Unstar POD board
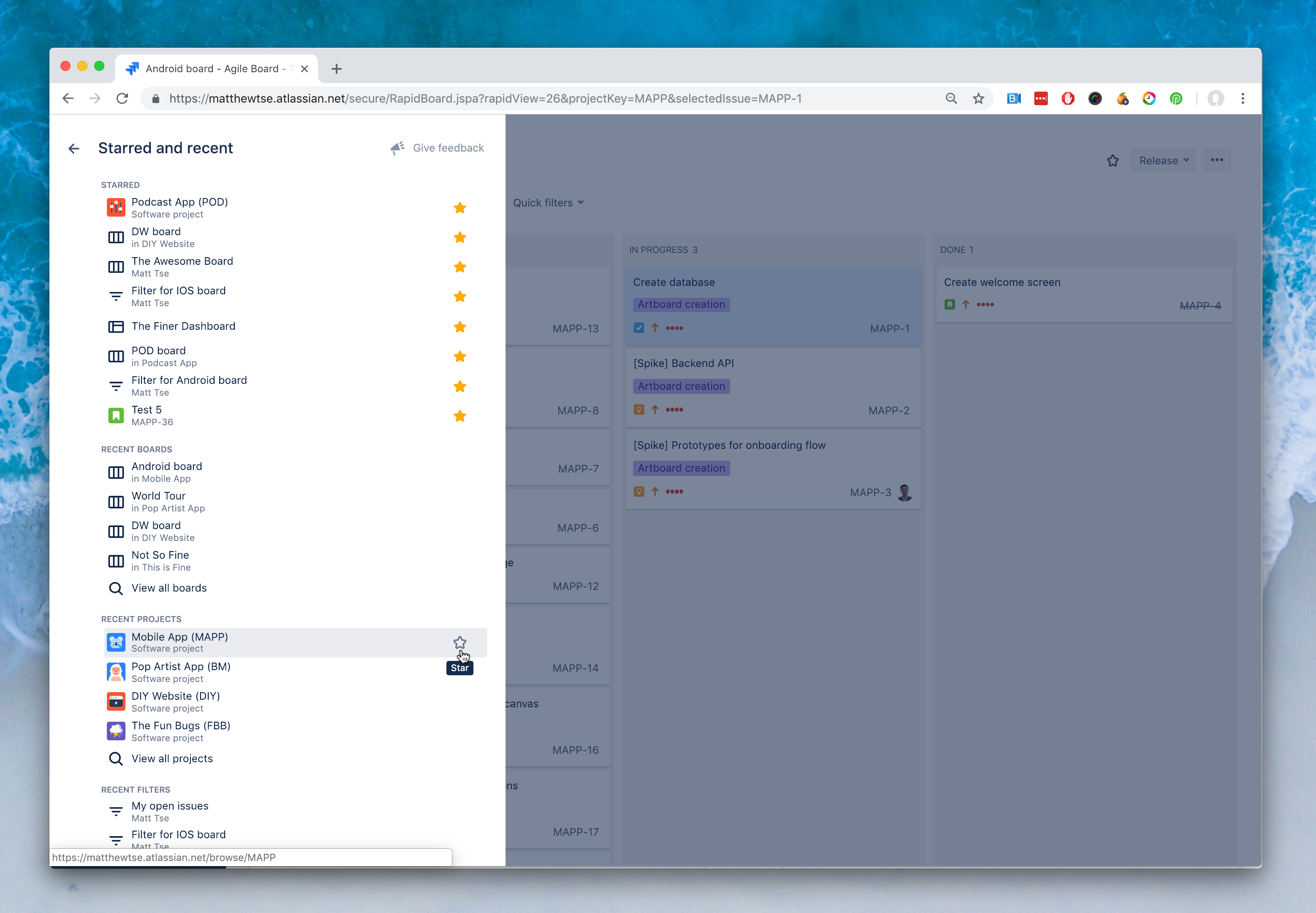 460,356
